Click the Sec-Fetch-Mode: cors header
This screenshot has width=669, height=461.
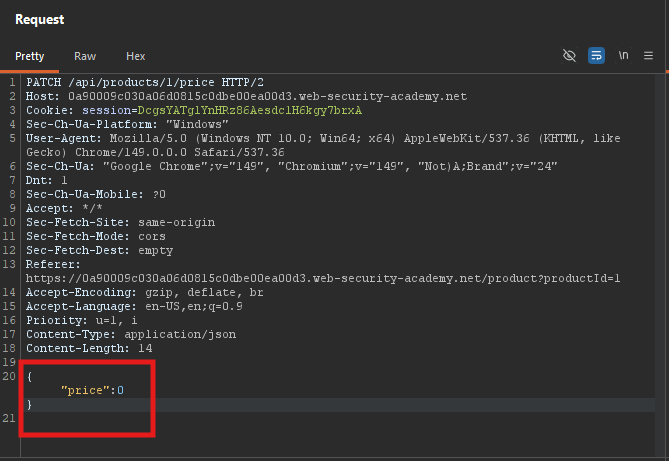point(96,236)
